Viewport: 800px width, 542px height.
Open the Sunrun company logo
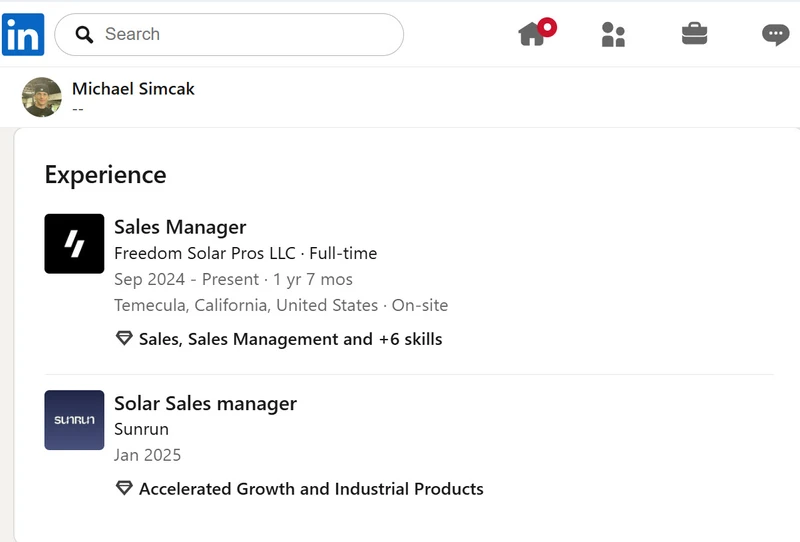[74, 420]
